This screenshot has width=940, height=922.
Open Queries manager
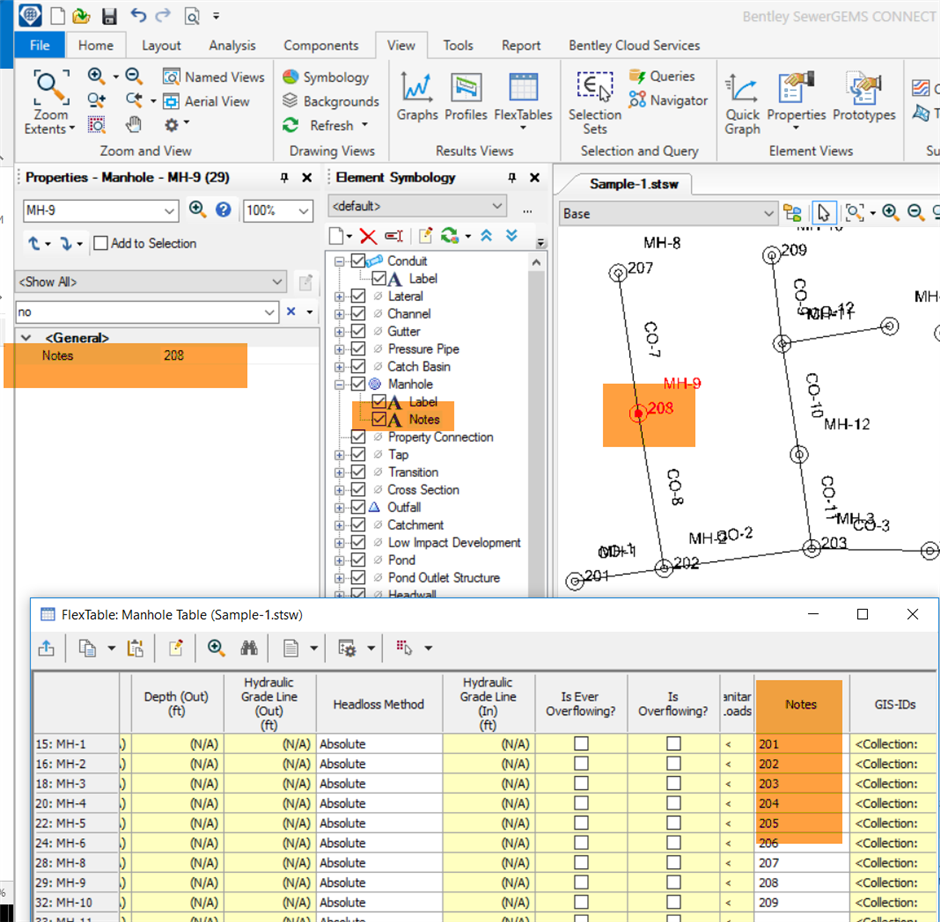[x=662, y=76]
